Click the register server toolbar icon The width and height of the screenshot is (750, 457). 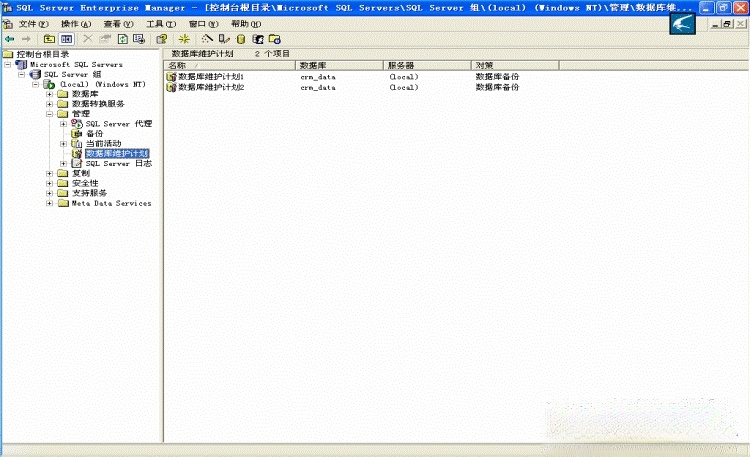click(x=224, y=39)
